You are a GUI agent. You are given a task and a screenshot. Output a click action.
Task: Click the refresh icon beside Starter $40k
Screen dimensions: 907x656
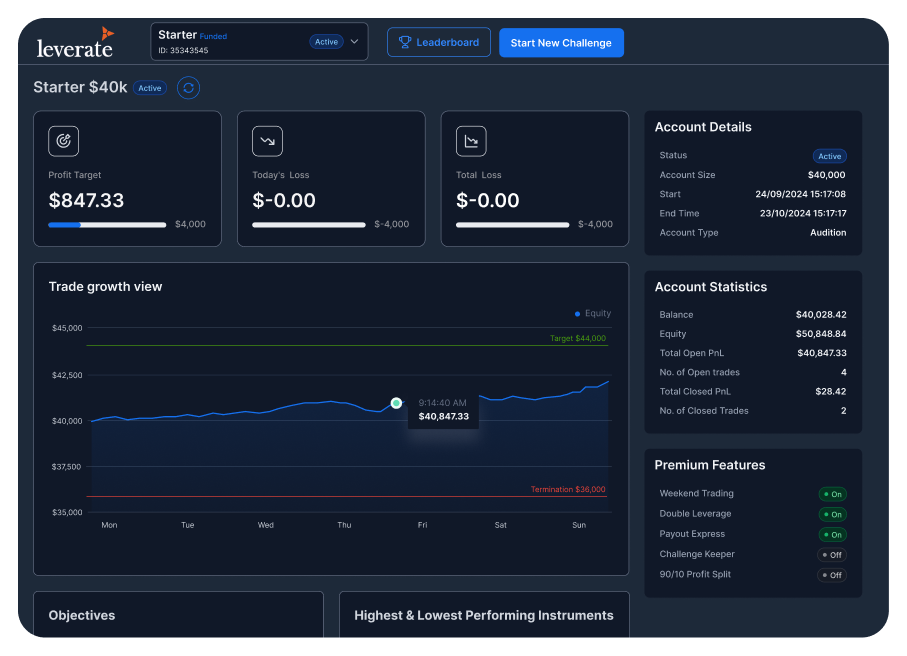pos(188,88)
